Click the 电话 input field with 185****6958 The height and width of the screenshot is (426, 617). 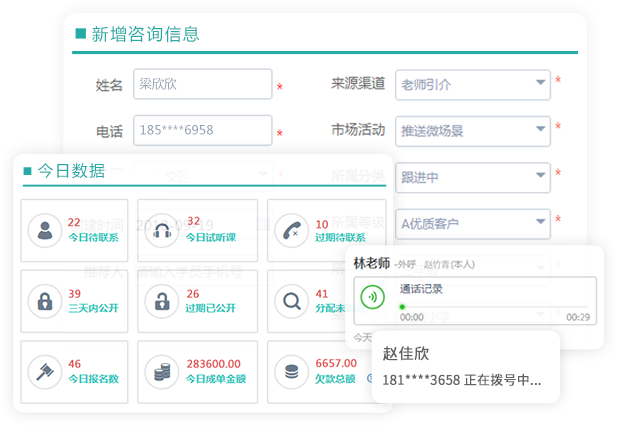[x=202, y=131]
